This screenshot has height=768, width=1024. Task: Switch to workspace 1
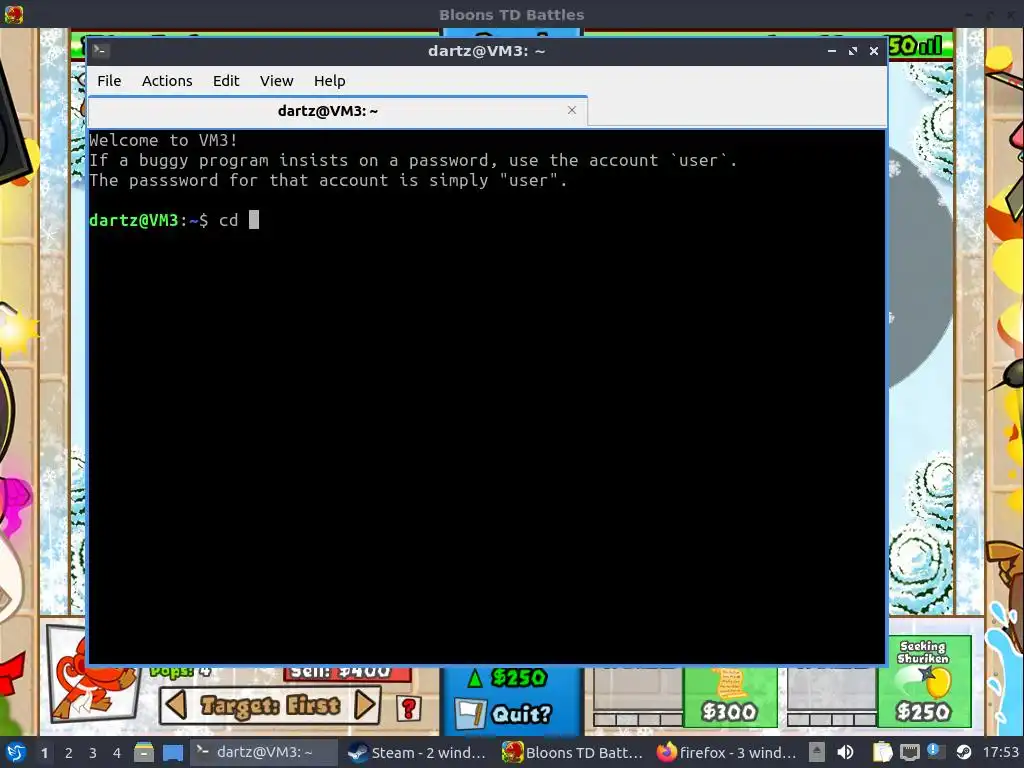point(44,753)
